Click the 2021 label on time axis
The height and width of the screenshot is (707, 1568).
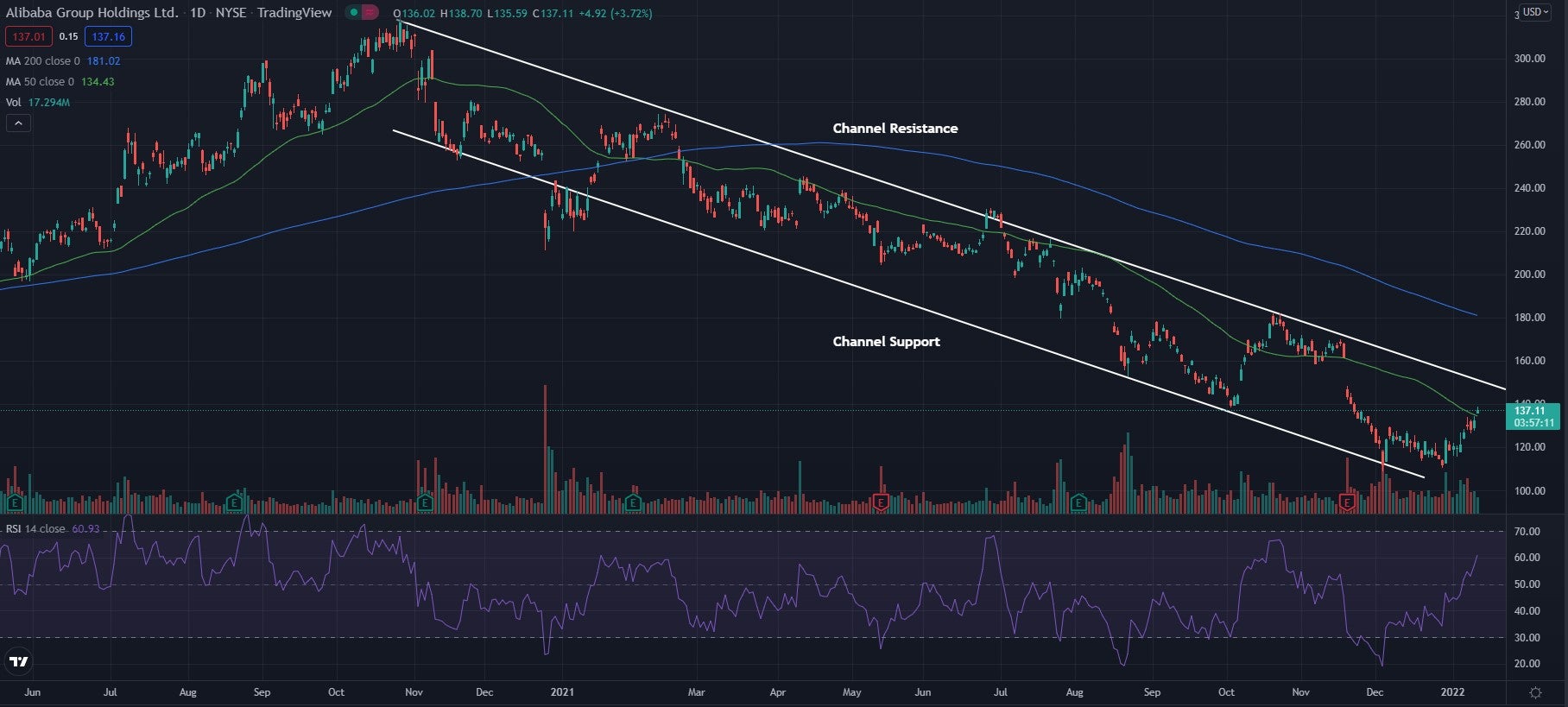tap(562, 692)
